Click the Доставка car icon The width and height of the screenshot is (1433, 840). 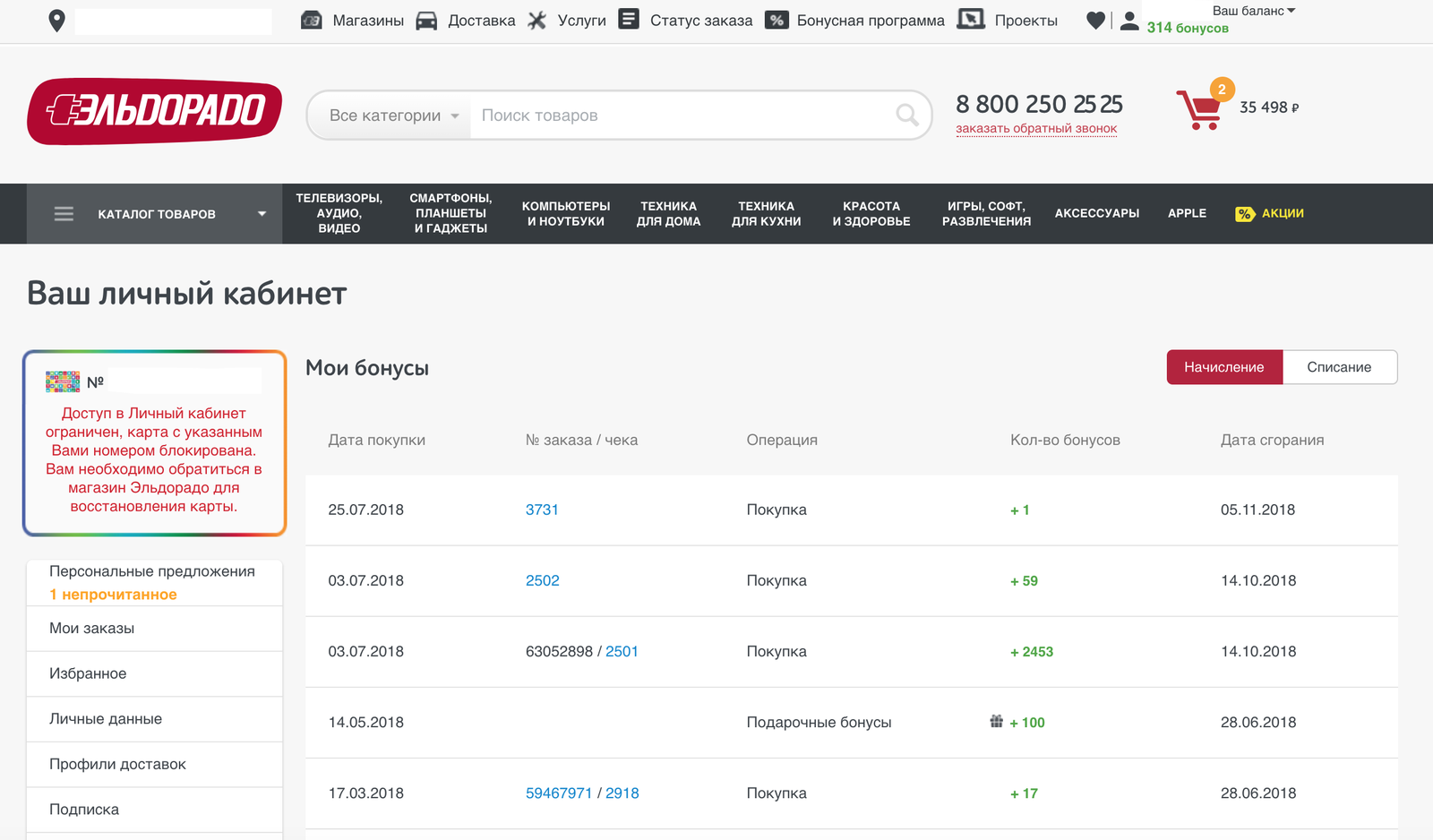click(426, 20)
